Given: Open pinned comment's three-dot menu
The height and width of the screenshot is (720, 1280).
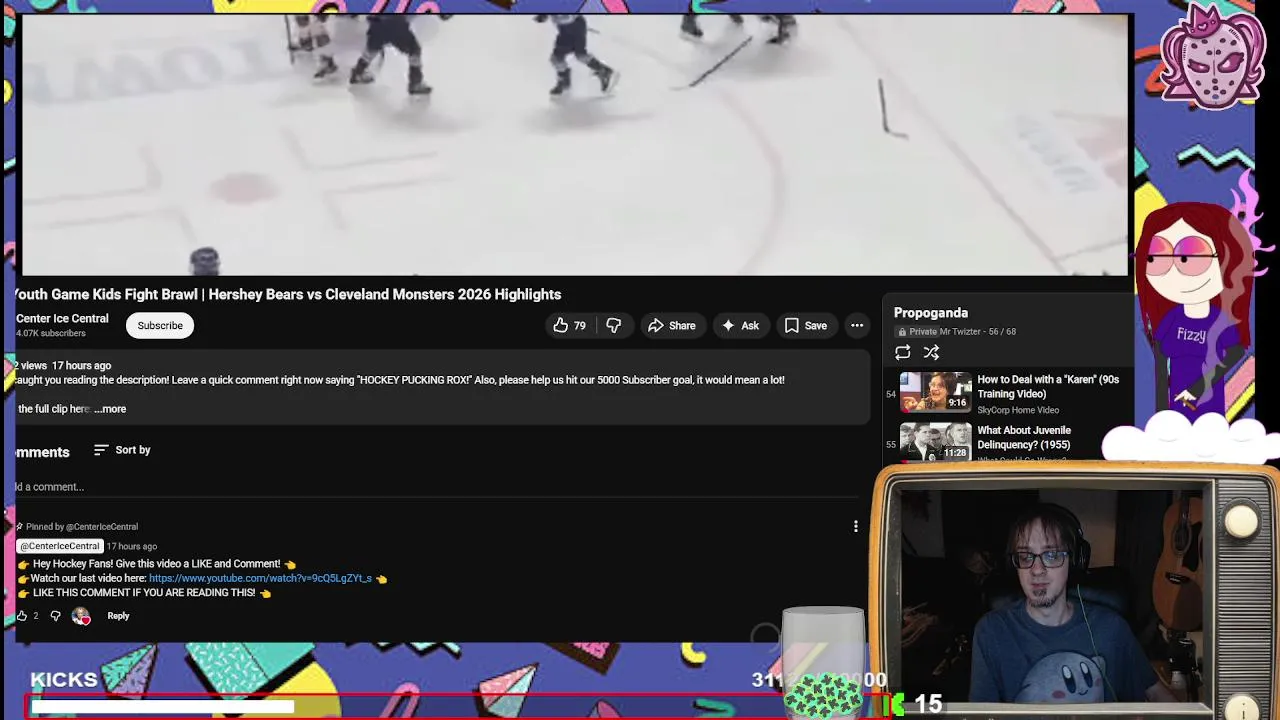Looking at the screenshot, I should coord(856,526).
